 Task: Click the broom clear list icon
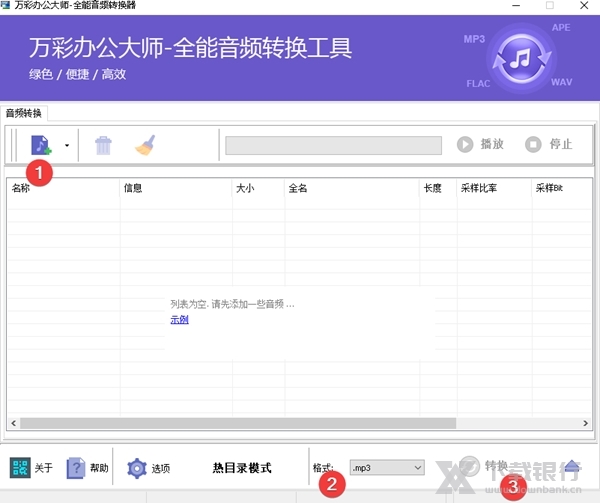coord(145,145)
